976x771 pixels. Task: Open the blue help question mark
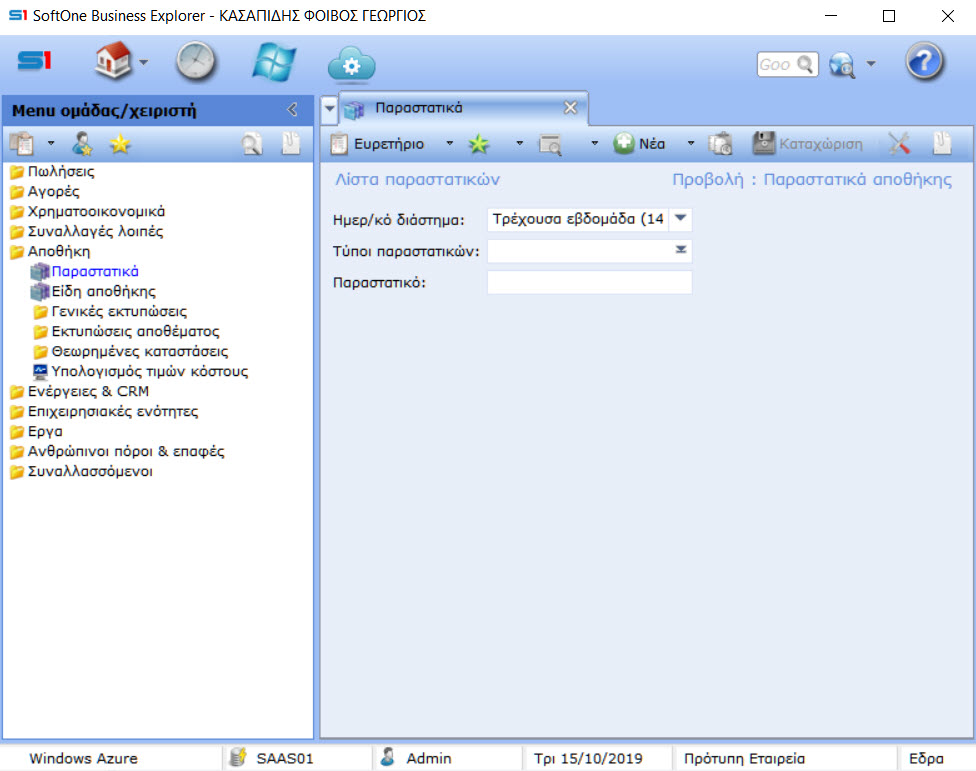click(x=924, y=61)
